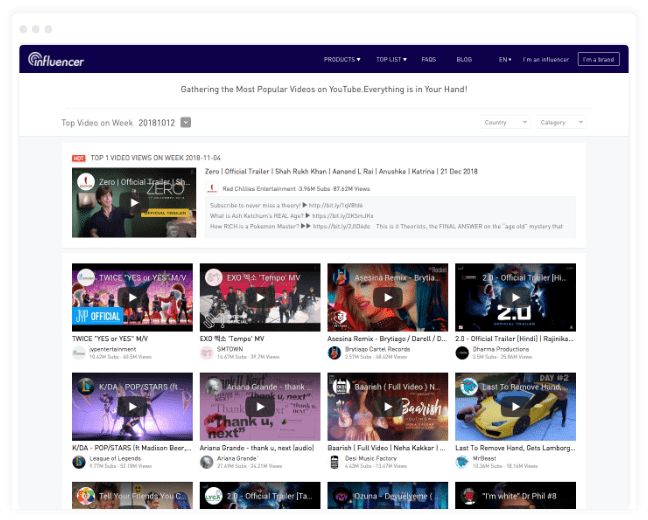This screenshot has height=520, width=648.
Task: Open the MrBeast channel name
Action: (x=484, y=458)
